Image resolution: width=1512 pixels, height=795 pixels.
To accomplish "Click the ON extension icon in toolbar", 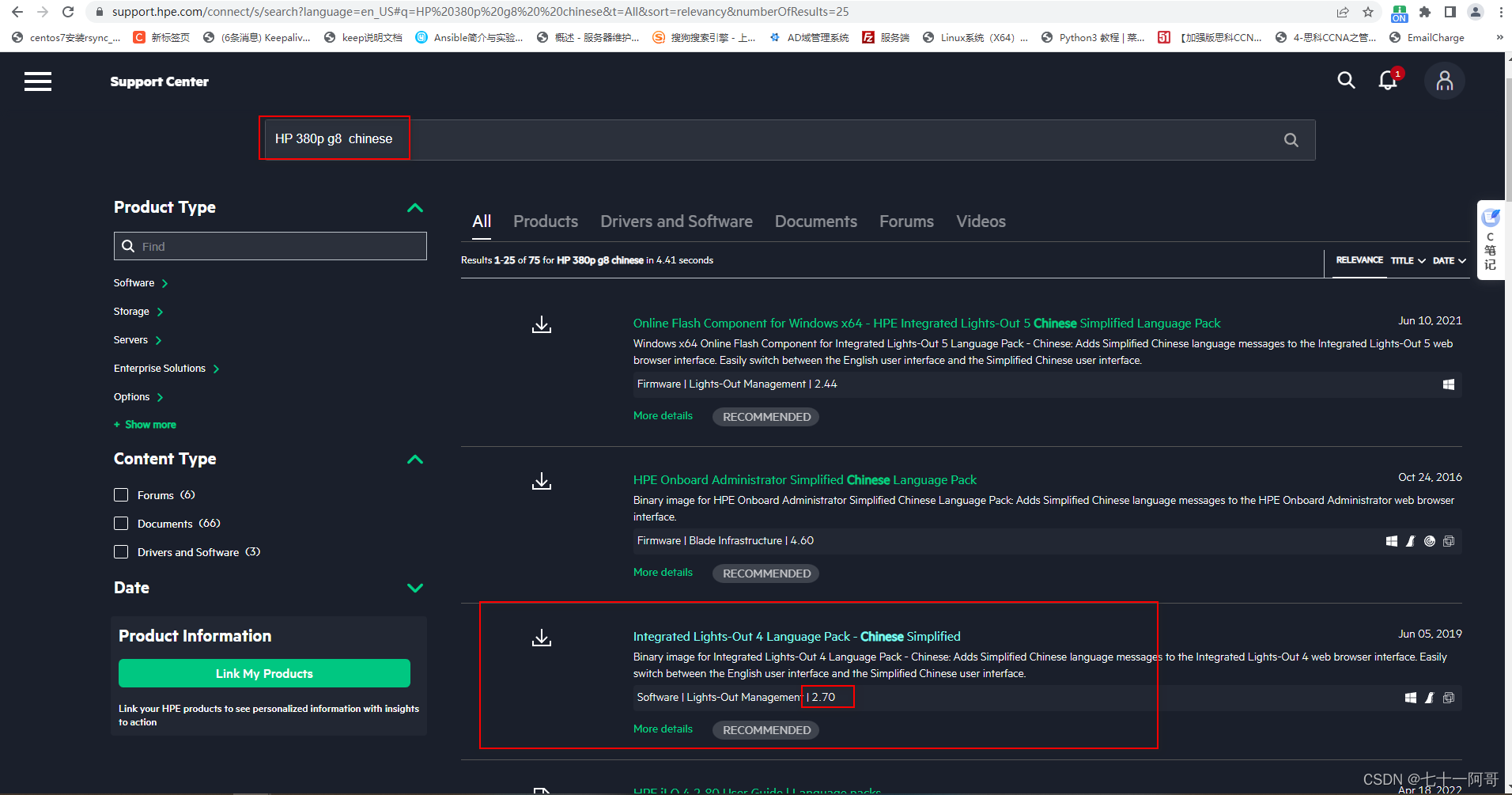I will (x=1400, y=13).
